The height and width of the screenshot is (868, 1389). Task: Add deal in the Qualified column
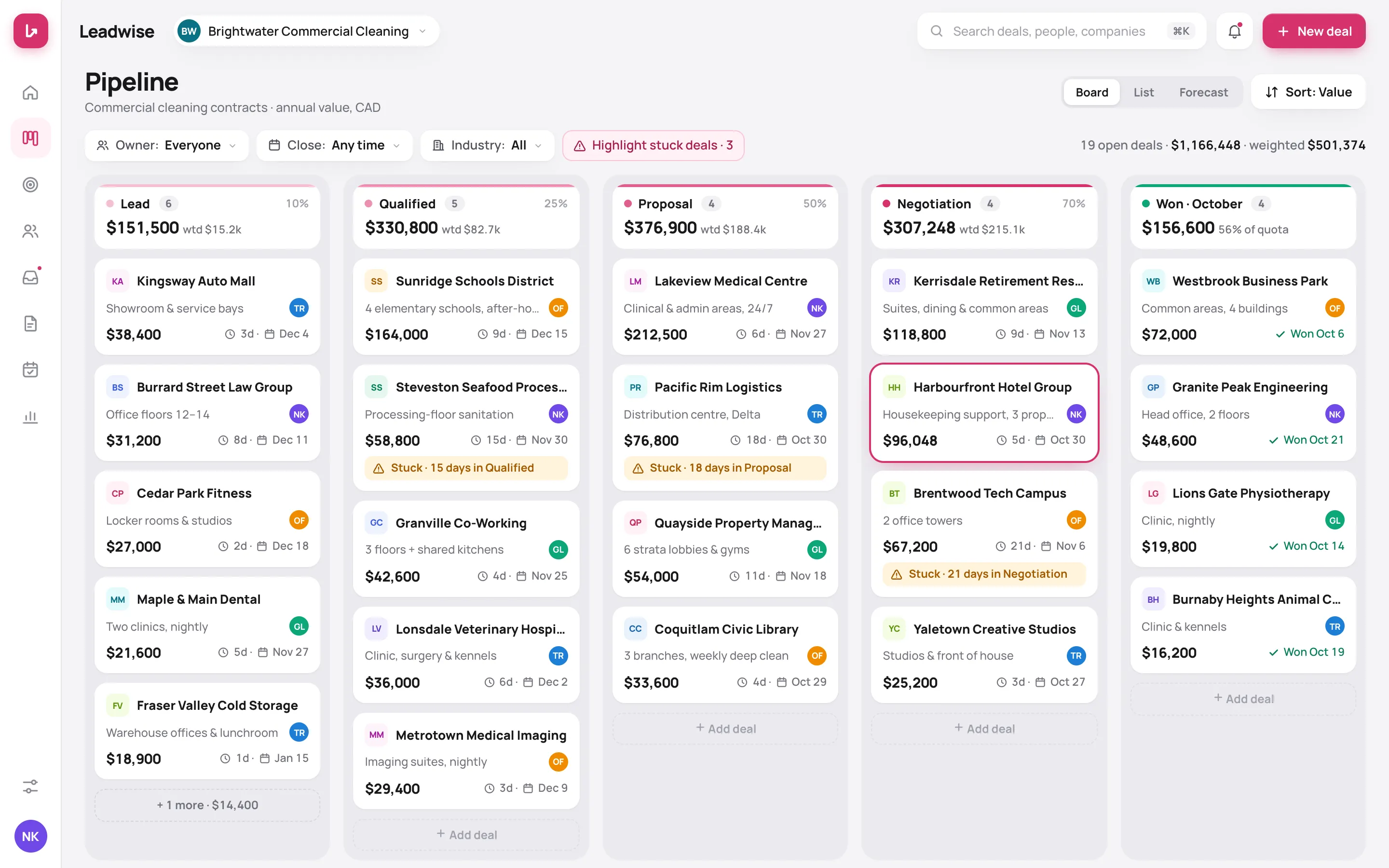[x=466, y=835]
